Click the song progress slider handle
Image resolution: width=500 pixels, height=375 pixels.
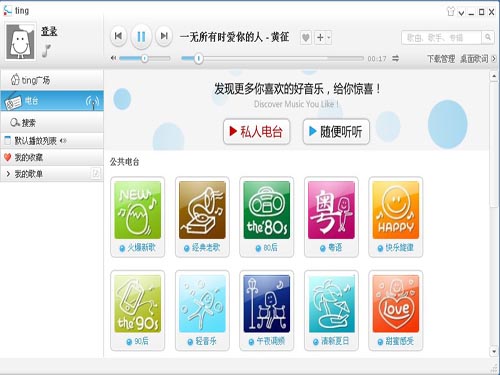click(199, 59)
